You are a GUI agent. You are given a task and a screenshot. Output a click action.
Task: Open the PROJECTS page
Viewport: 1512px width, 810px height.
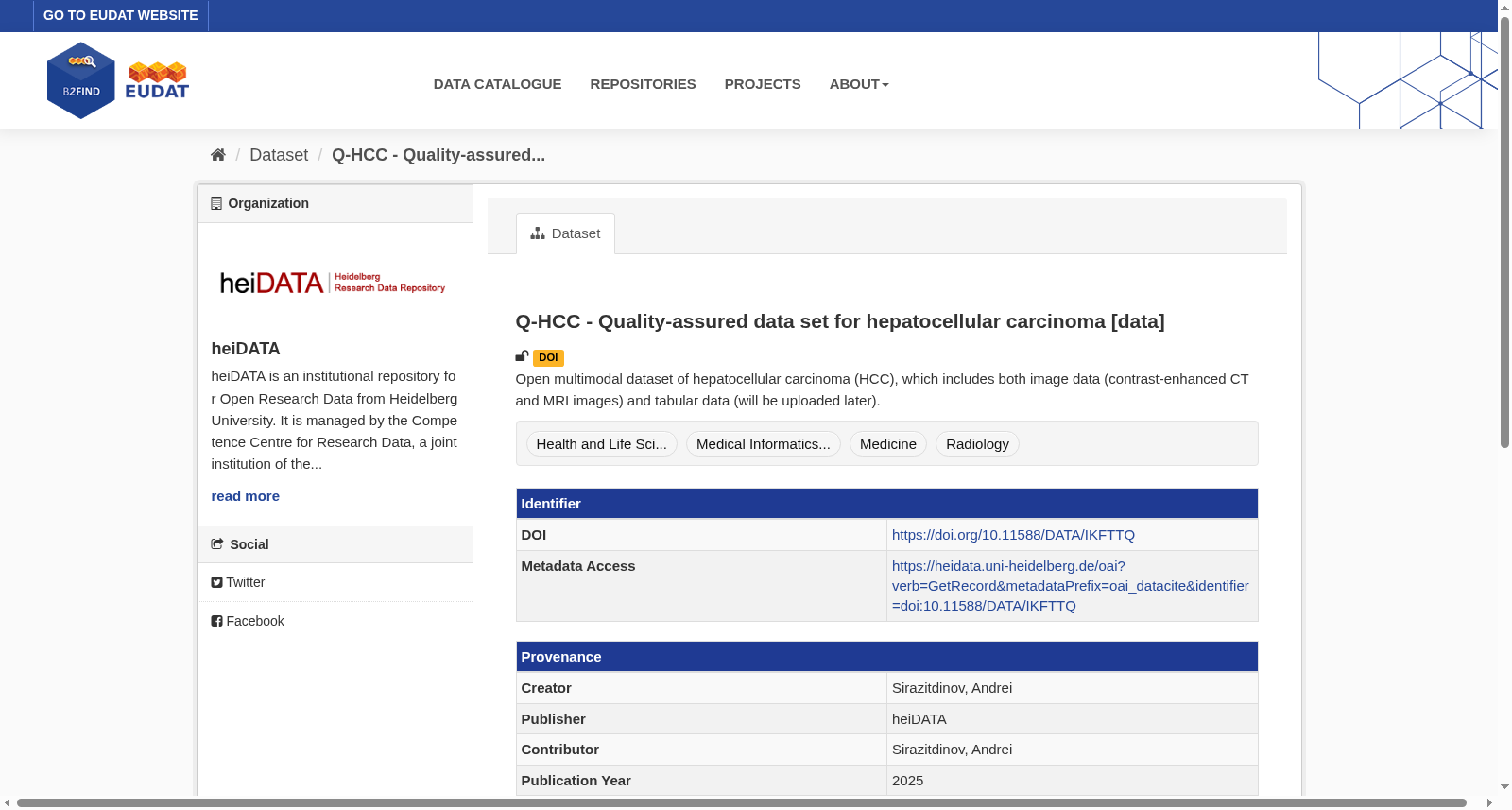coord(763,84)
